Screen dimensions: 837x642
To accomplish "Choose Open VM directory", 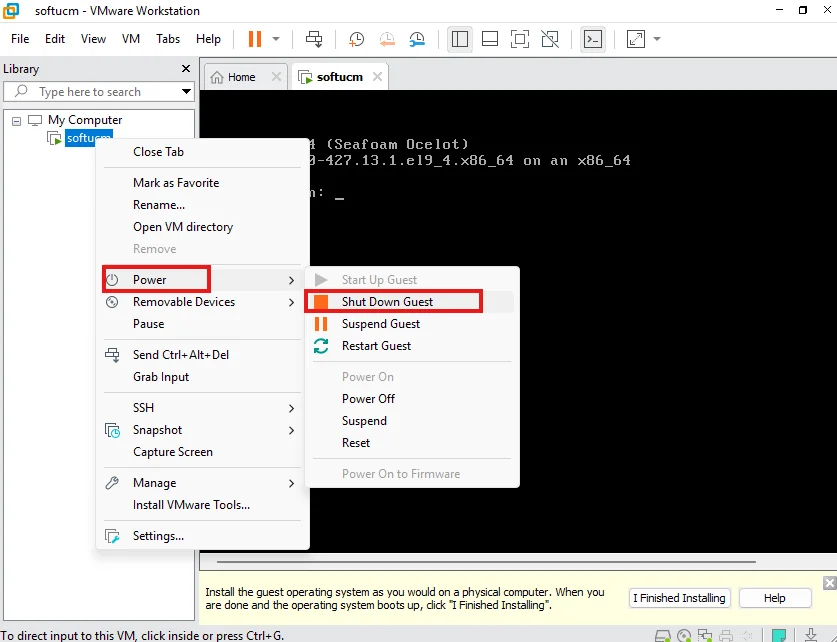I will click(x=183, y=227).
